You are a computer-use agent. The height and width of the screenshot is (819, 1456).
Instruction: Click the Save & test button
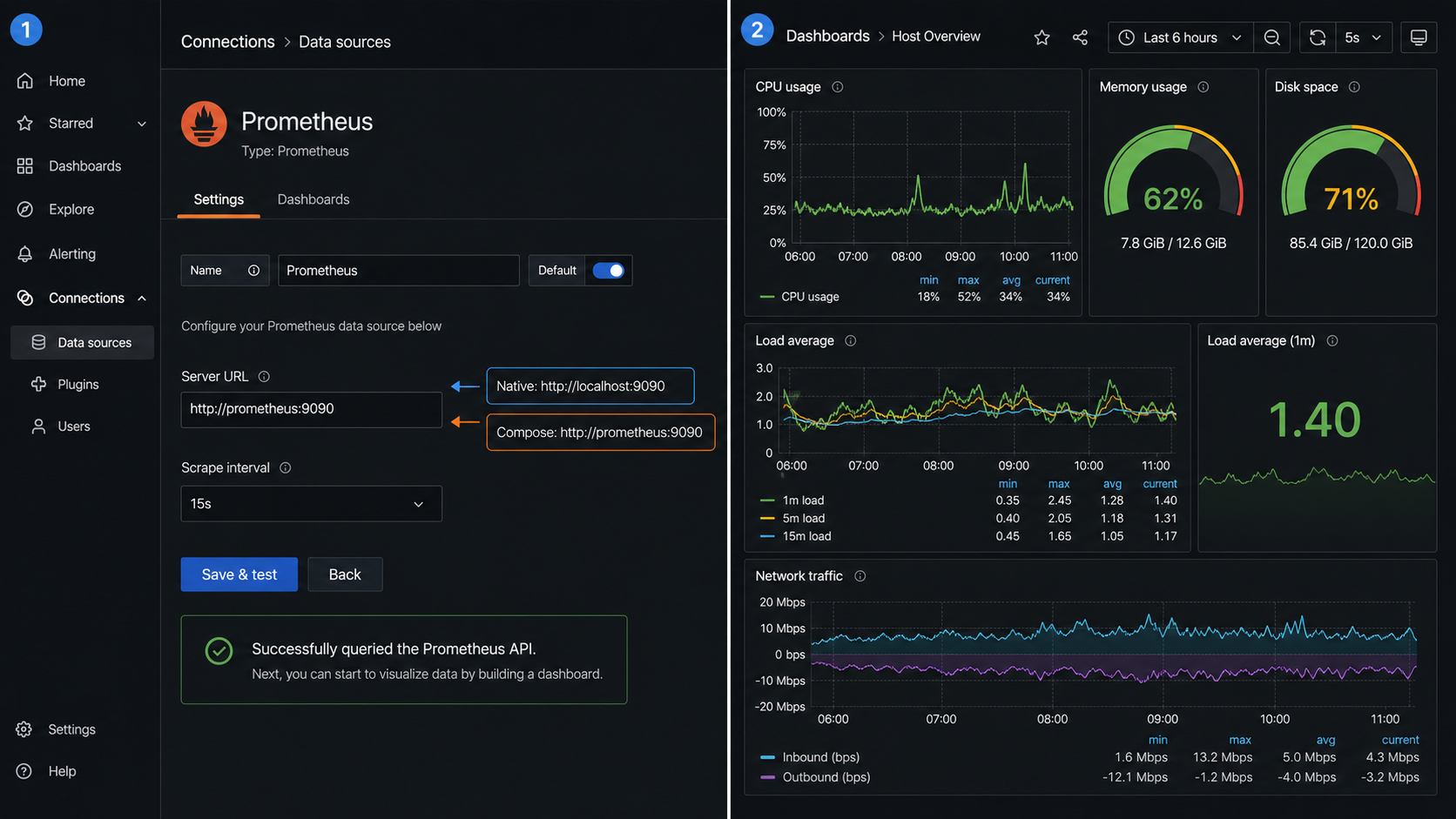click(x=239, y=574)
